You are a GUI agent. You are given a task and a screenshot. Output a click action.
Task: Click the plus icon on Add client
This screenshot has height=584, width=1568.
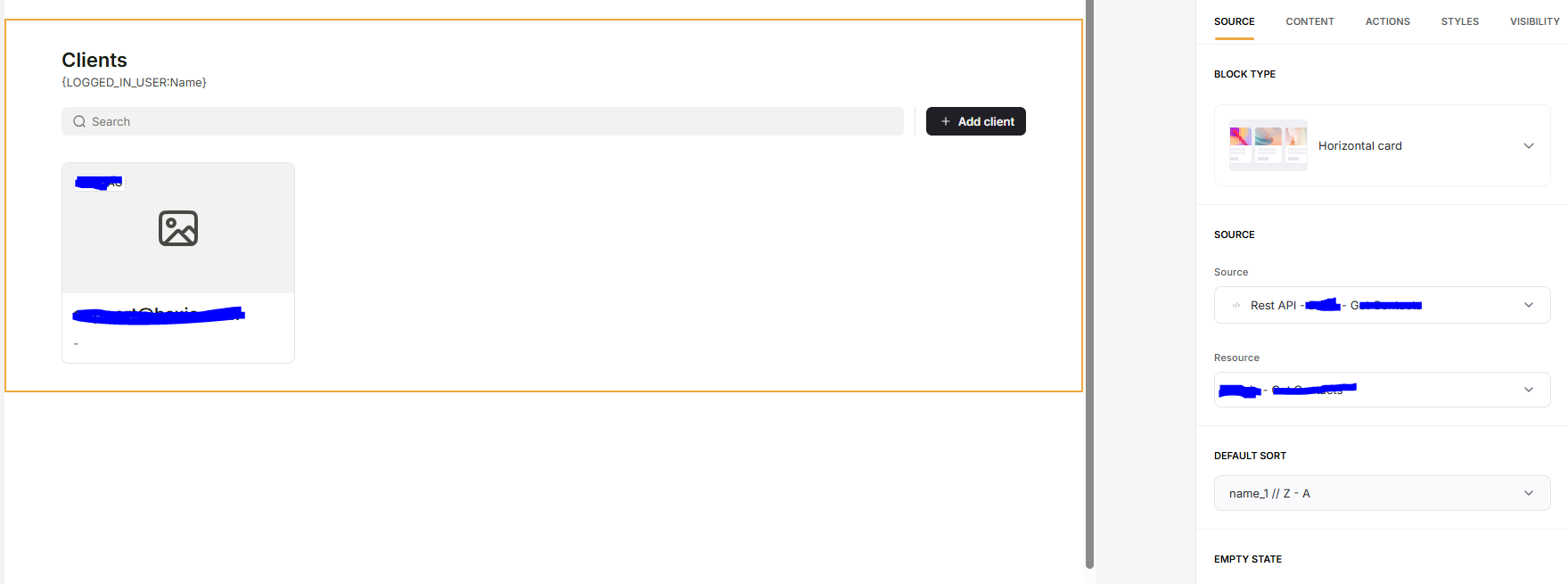pyautogui.click(x=946, y=121)
